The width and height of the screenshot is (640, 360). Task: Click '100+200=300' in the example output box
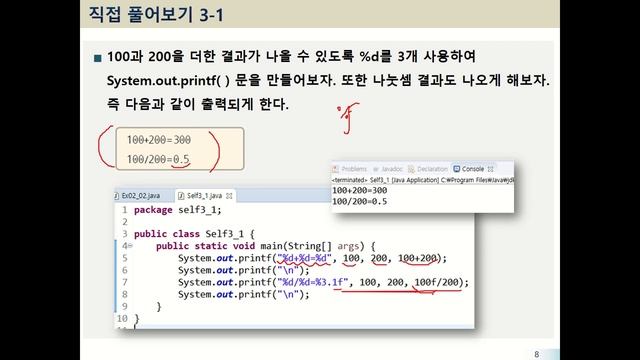(159, 140)
